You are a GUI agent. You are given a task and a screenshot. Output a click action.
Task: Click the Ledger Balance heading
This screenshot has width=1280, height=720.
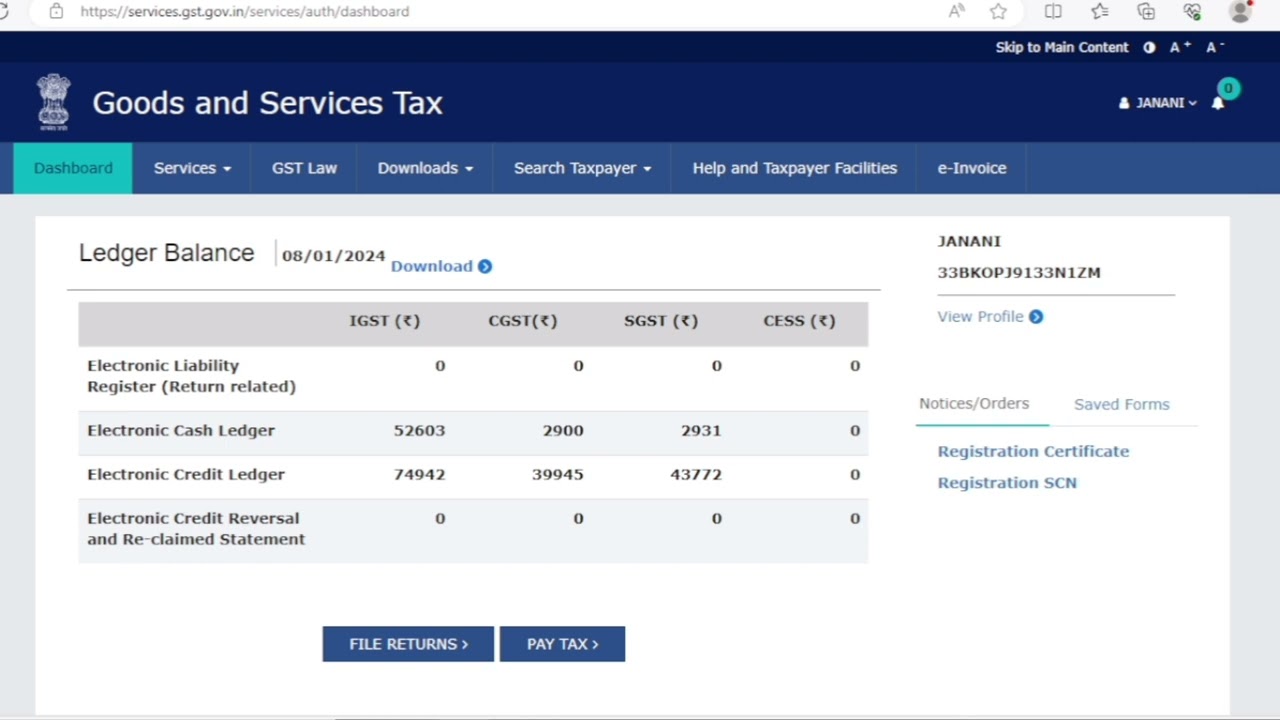[x=167, y=253]
